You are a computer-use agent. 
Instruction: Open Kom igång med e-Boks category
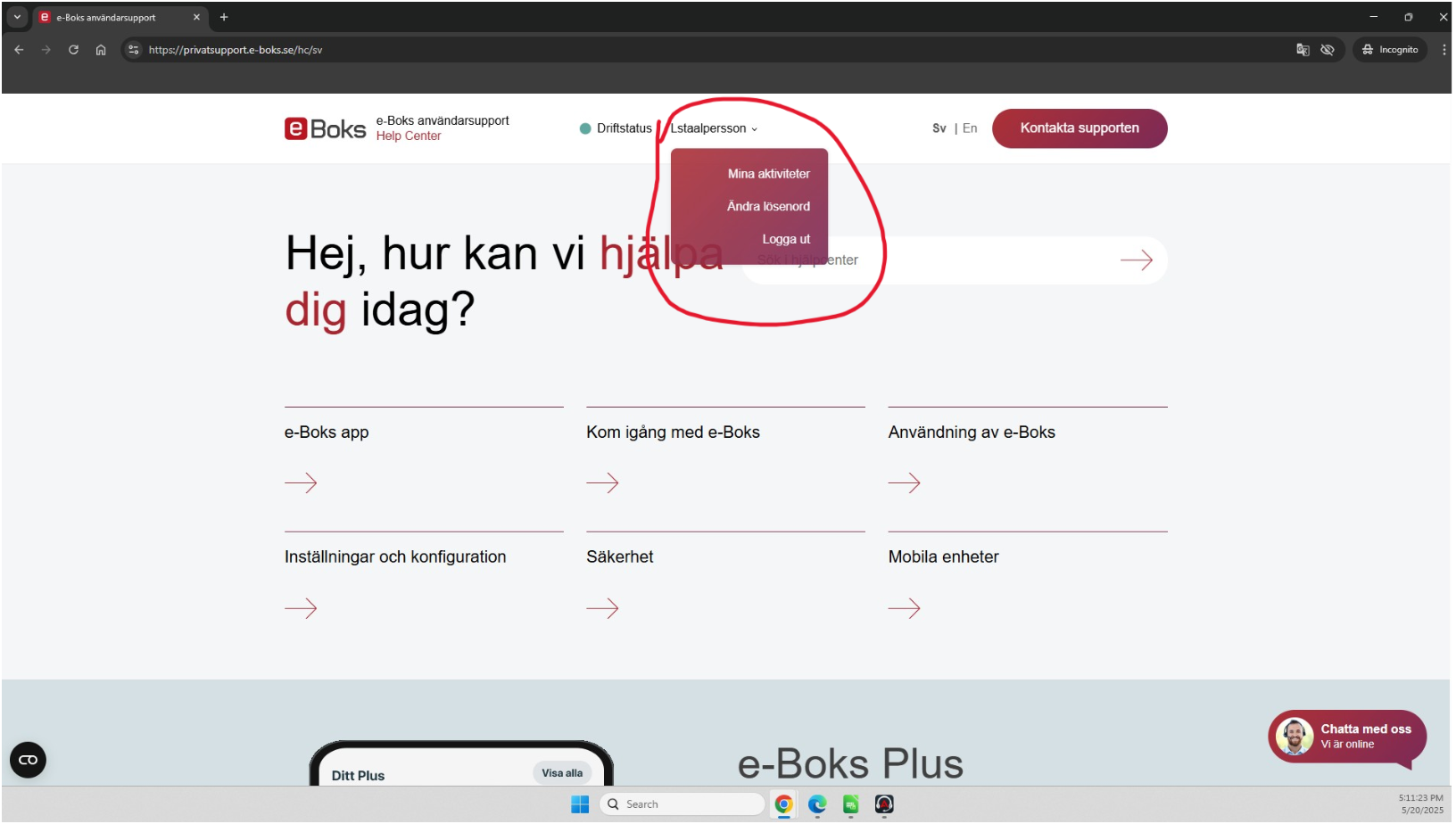[x=673, y=433]
